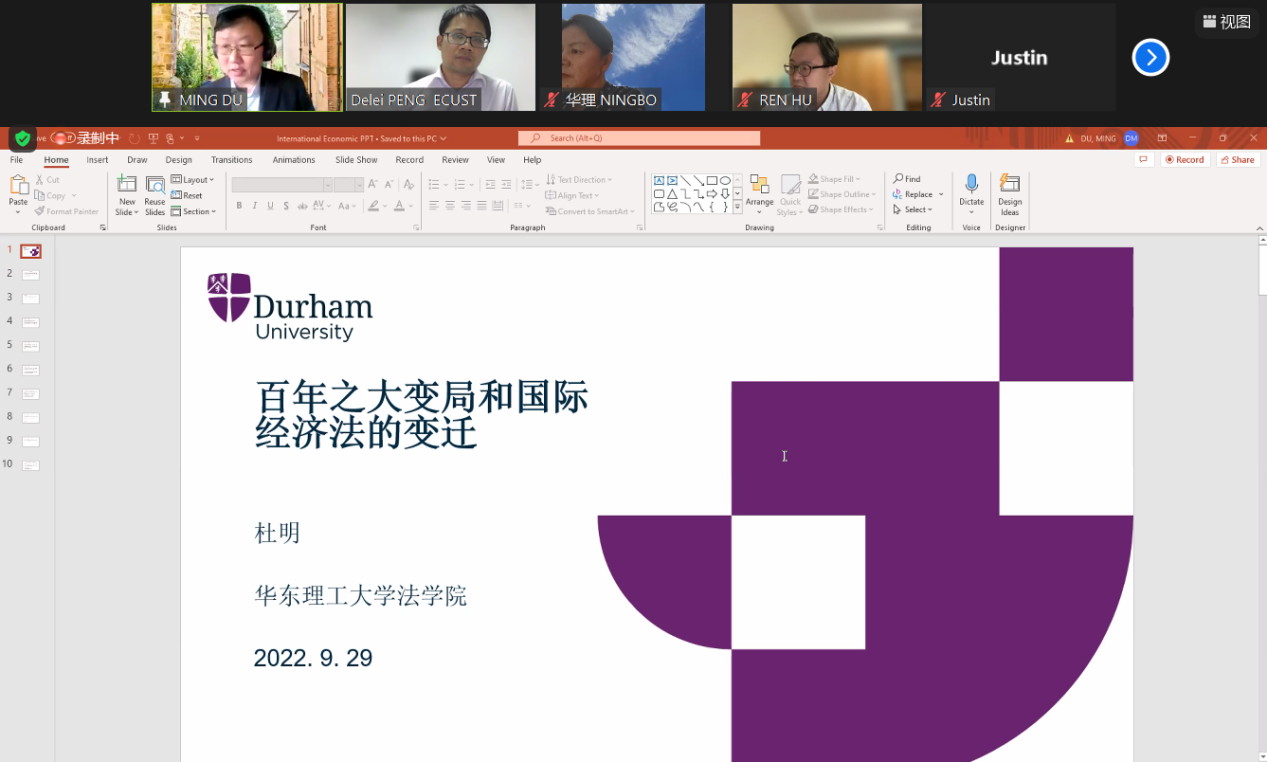Open the Section dropdown
Viewport: 1267px width, 762px height.
(x=193, y=212)
